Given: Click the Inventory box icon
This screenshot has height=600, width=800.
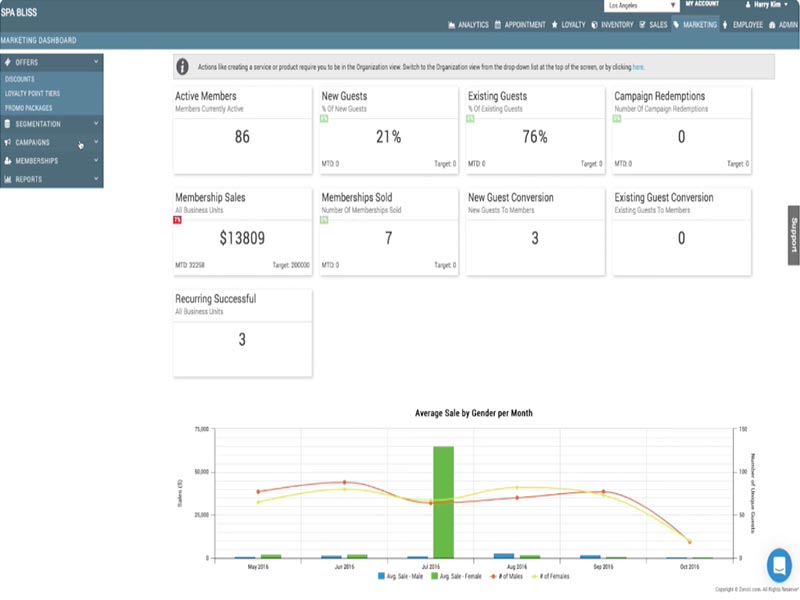Looking at the screenshot, I should coord(593,24).
